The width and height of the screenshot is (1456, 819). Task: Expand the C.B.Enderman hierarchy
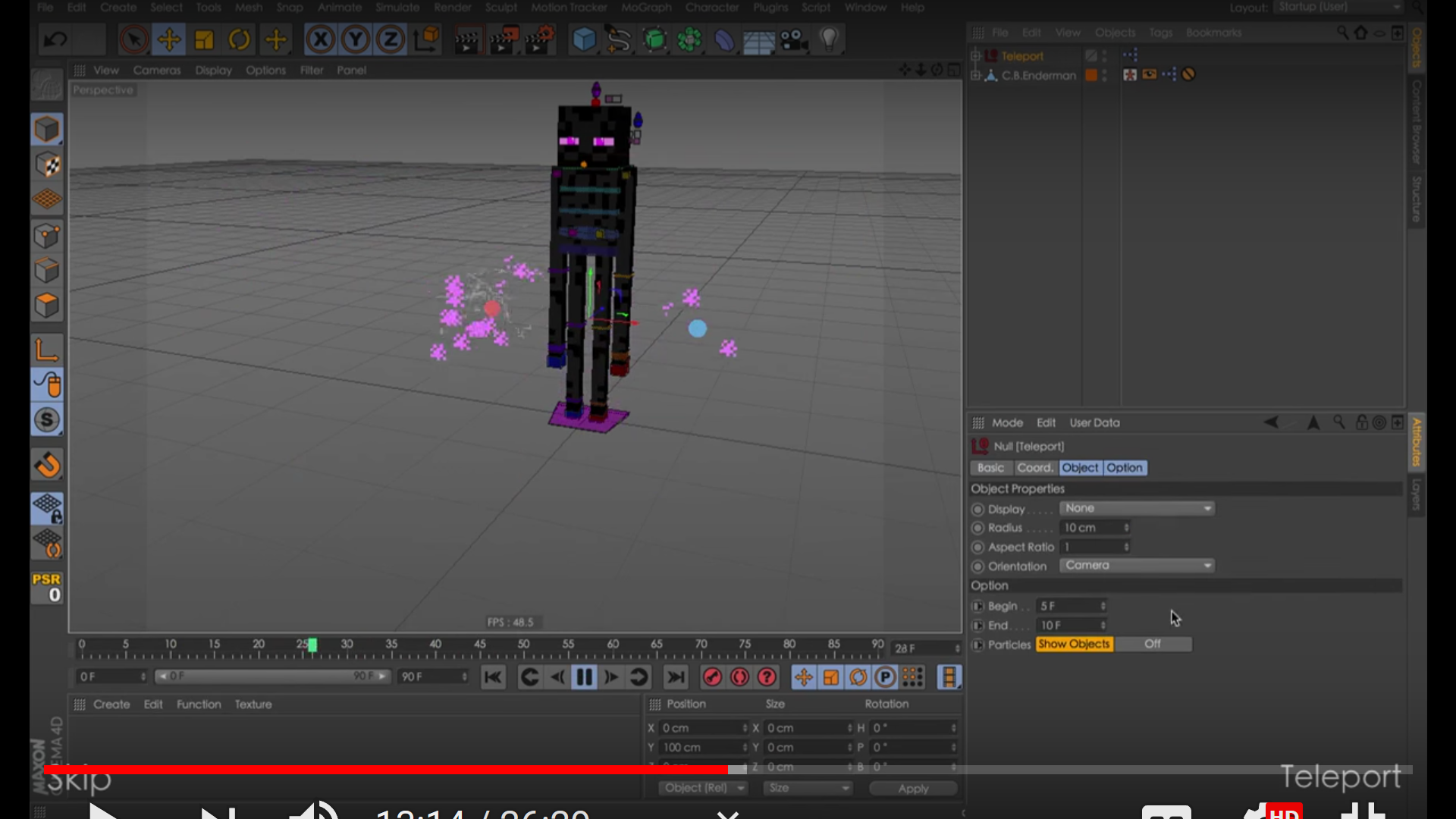975,75
